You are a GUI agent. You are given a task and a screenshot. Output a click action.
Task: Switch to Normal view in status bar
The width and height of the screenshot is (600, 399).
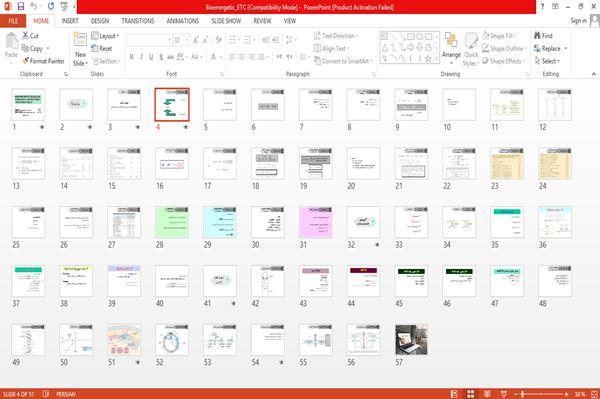[454, 394]
